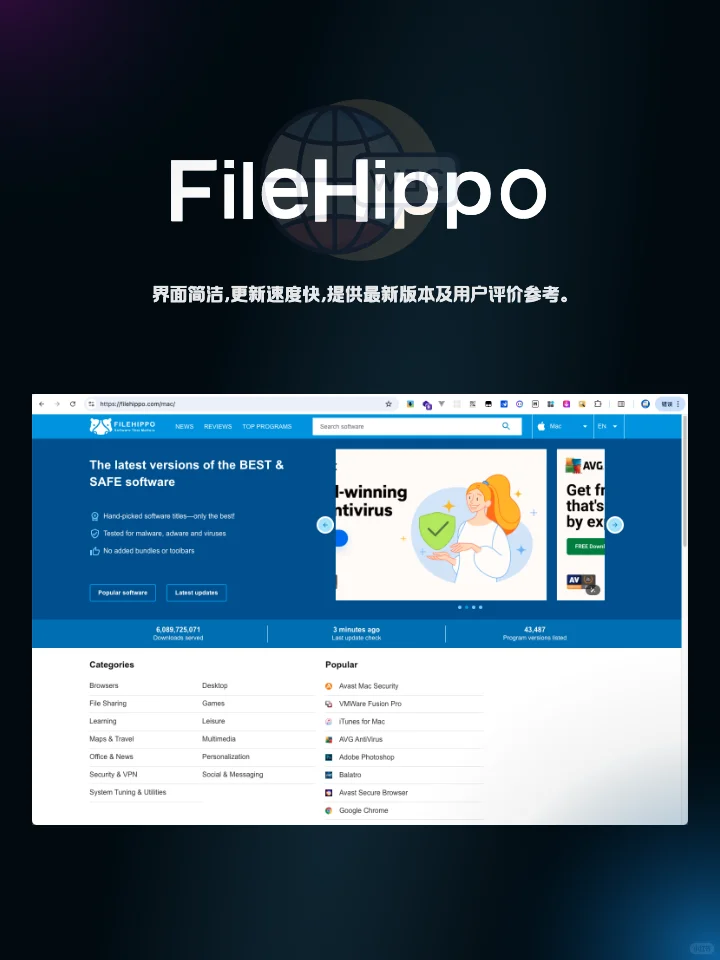The width and height of the screenshot is (720, 960).
Task: Go back using the browser back arrow
Action: click(x=42, y=404)
